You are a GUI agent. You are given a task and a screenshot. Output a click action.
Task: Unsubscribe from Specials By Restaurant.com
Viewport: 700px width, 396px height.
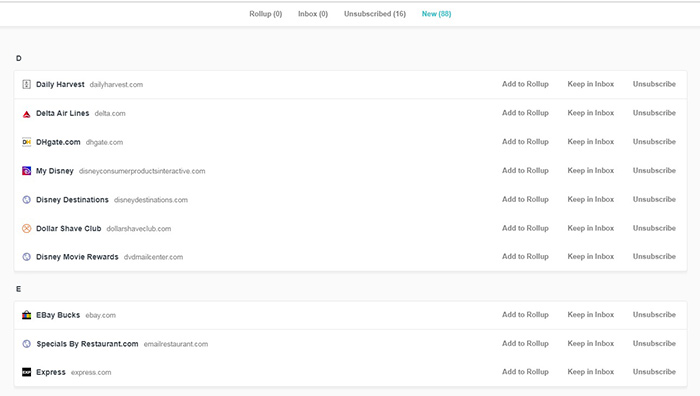point(654,343)
